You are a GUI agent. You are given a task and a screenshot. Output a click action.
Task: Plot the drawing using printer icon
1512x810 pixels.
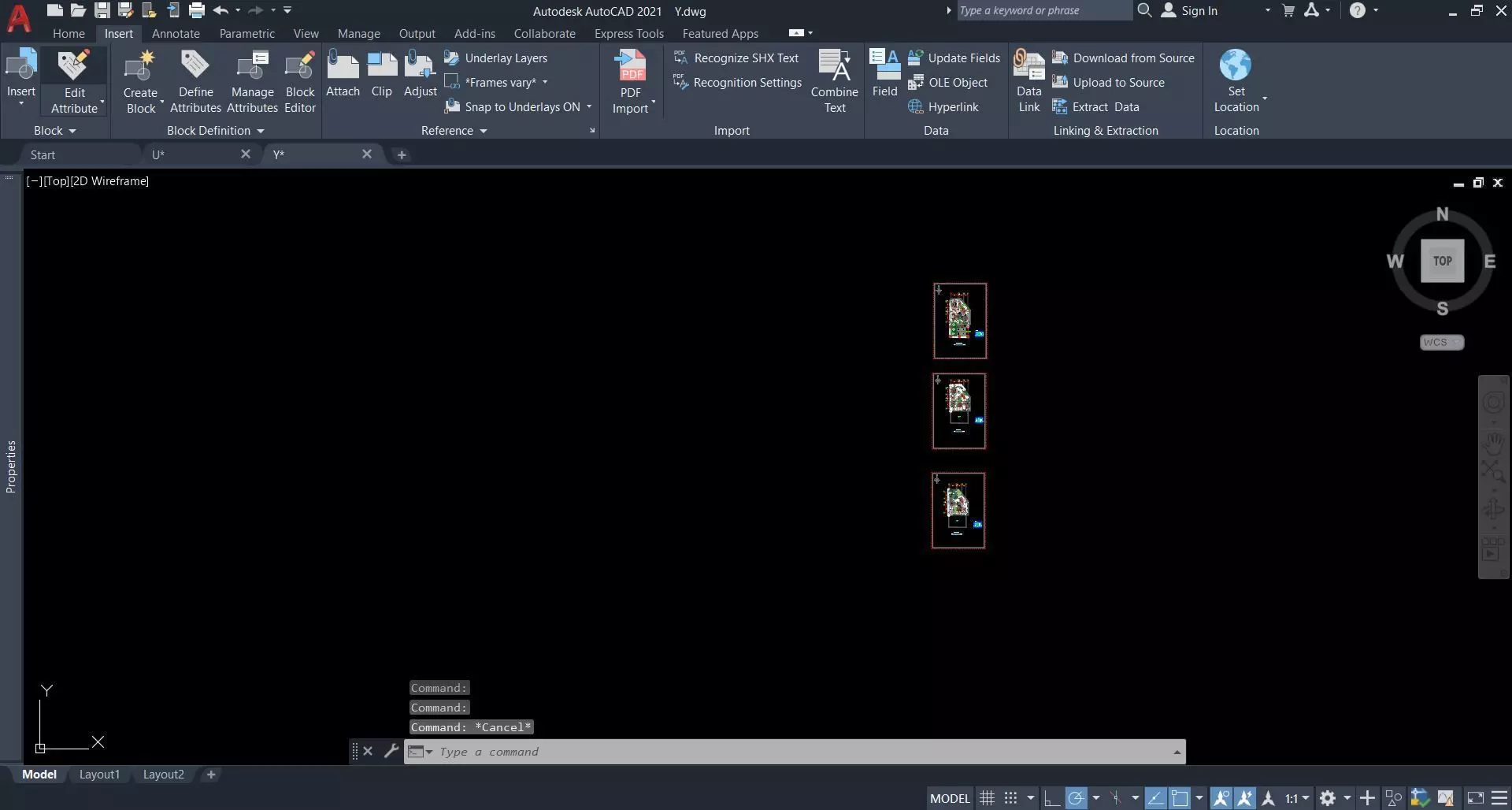pos(197,10)
